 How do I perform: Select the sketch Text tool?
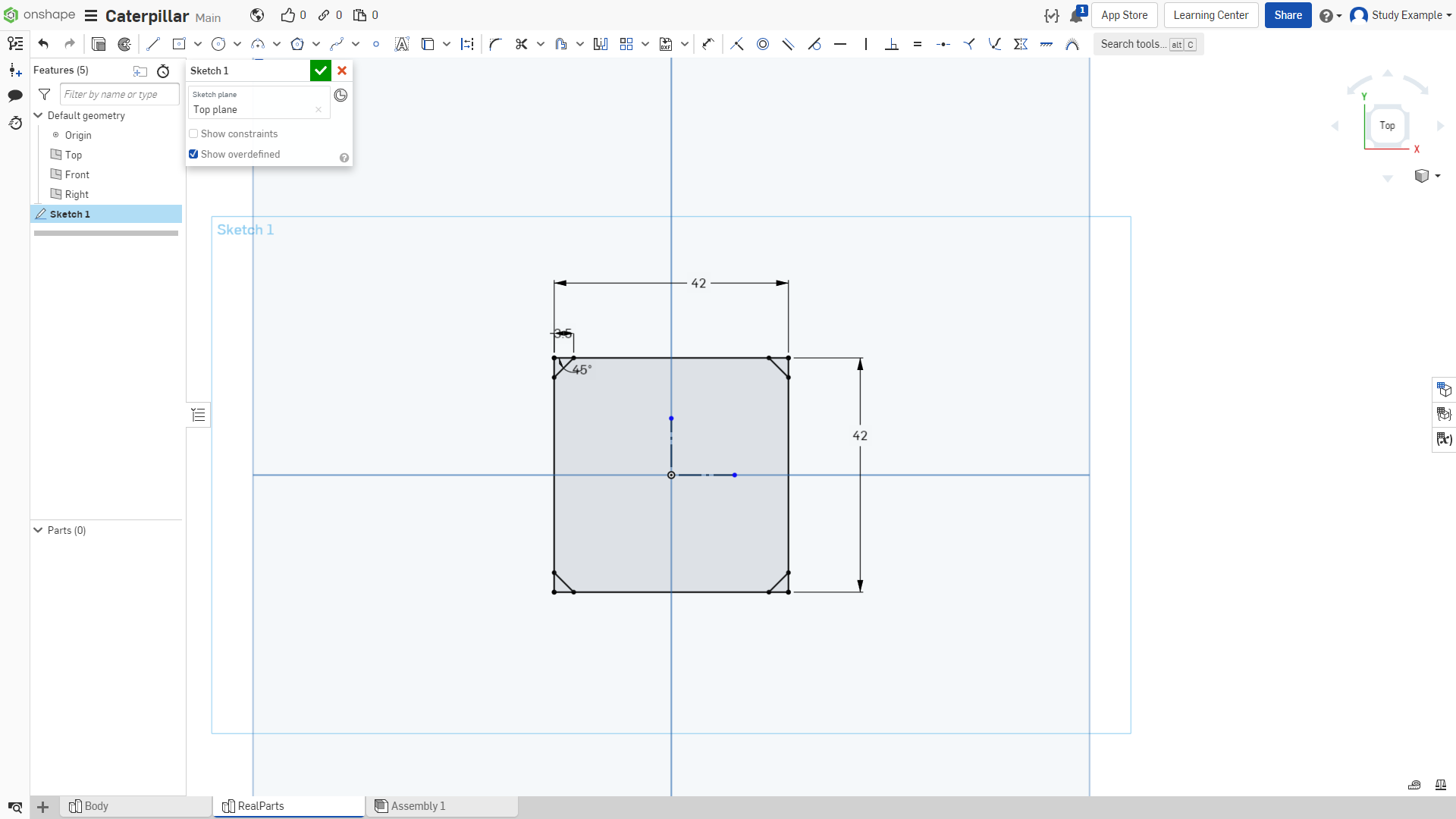pyautogui.click(x=402, y=44)
